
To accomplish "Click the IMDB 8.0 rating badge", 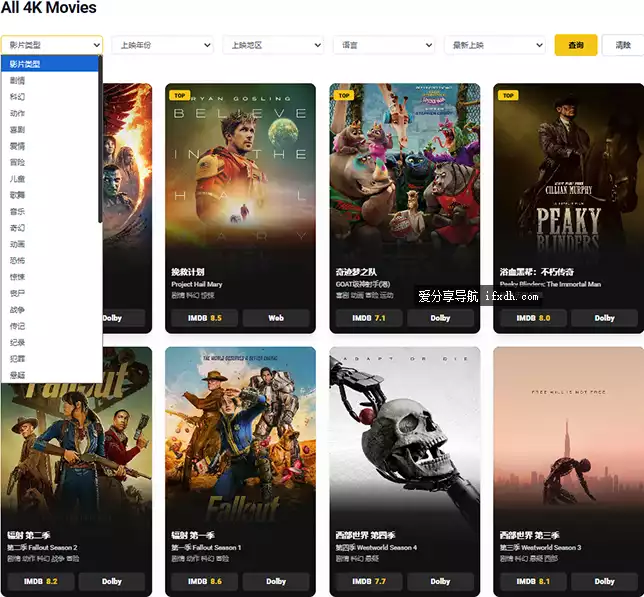I will click(x=533, y=318).
